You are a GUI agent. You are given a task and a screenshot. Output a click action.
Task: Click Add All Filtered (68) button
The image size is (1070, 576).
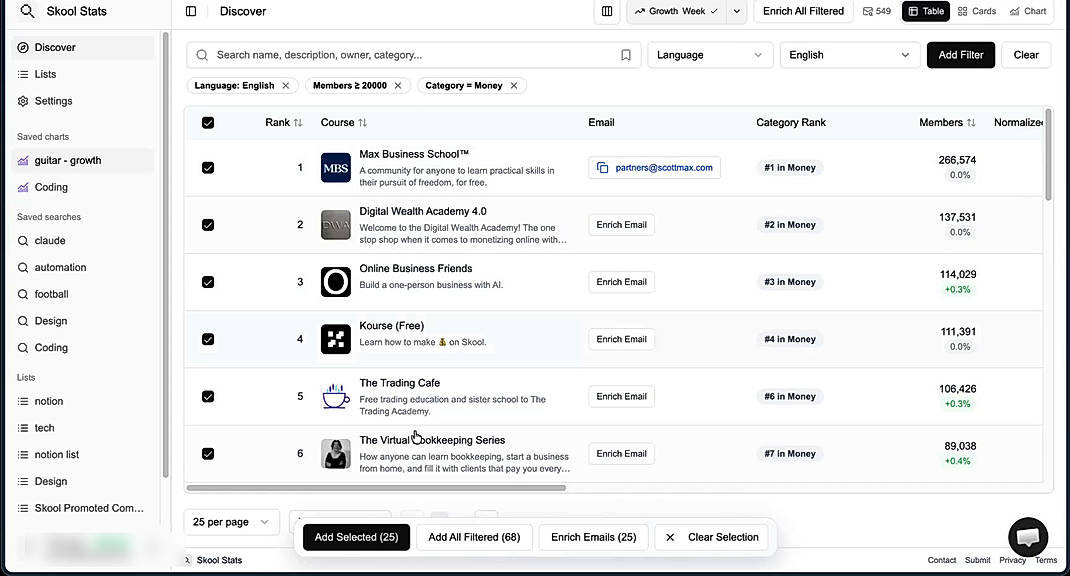point(474,537)
